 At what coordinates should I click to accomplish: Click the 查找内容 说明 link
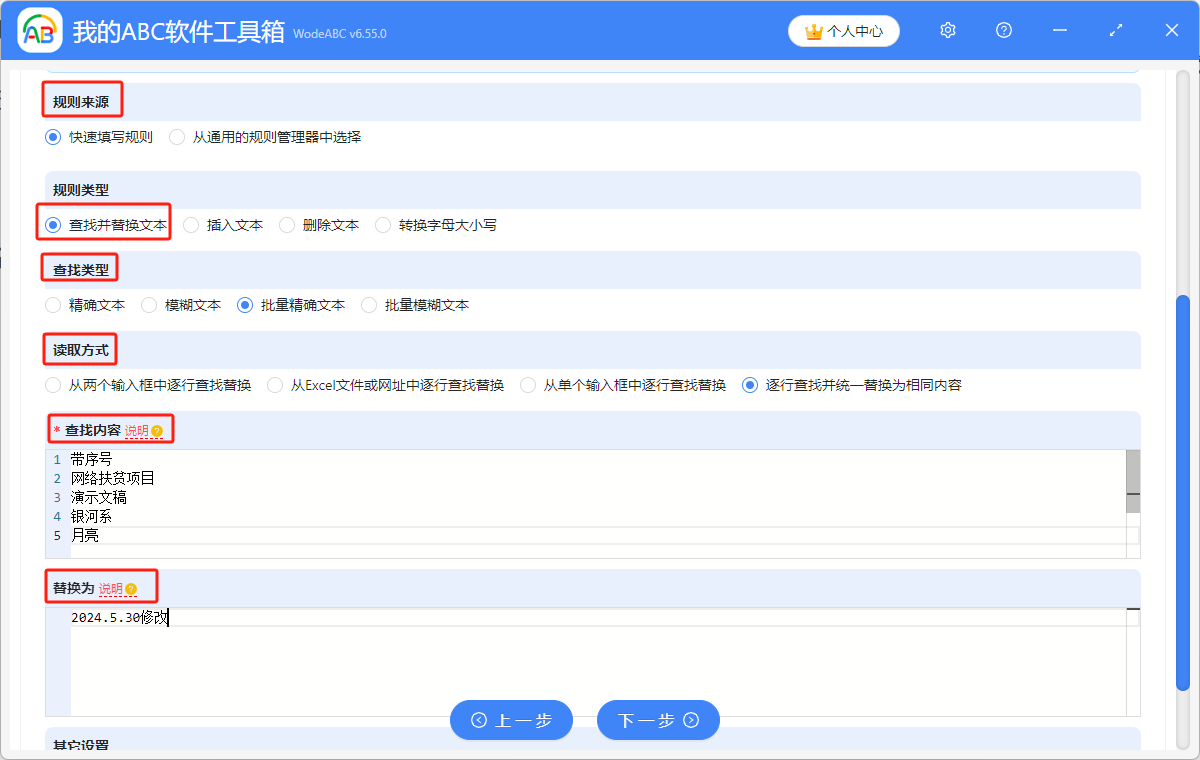(x=136, y=431)
